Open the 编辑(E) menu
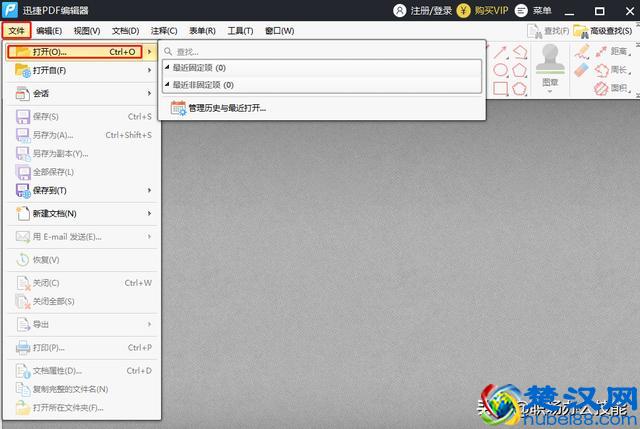Viewport: 640px width, 429px height. [49, 31]
